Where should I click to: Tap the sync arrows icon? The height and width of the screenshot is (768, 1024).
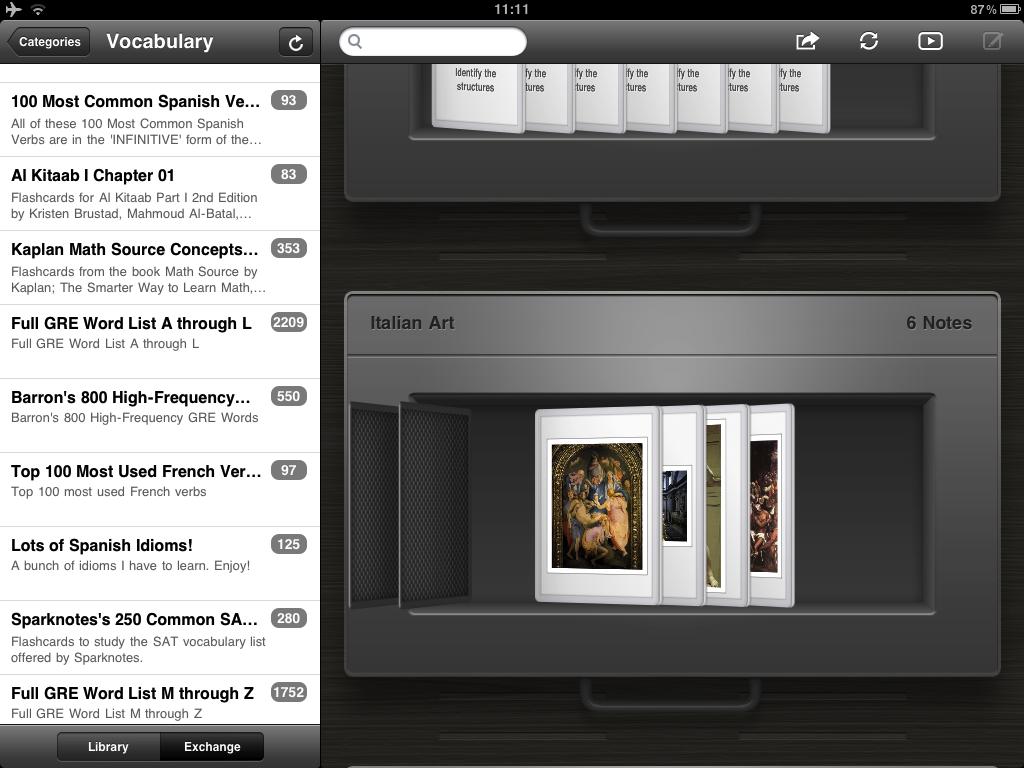pyautogui.click(x=869, y=41)
